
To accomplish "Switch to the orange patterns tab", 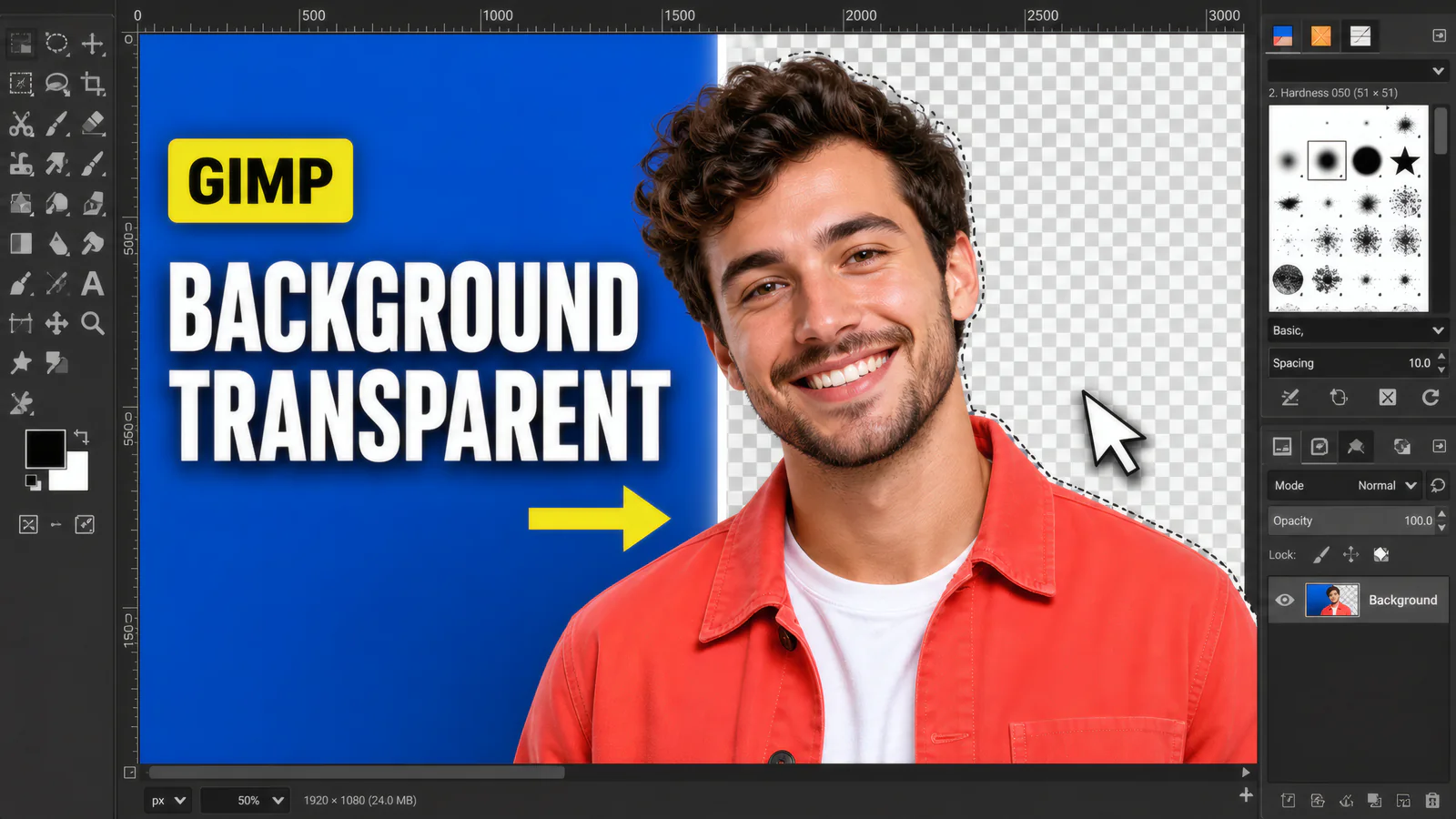I will pos(1321,36).
